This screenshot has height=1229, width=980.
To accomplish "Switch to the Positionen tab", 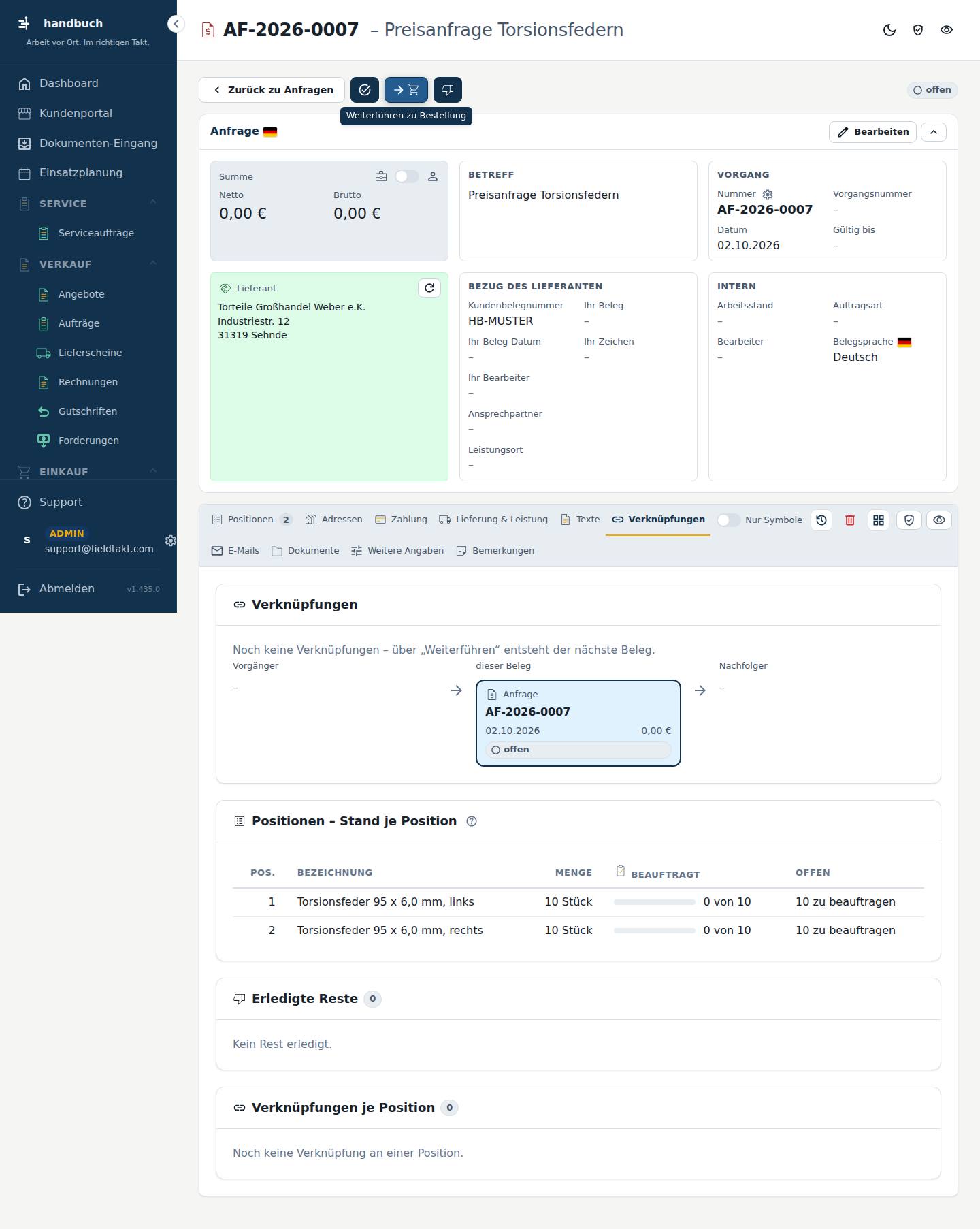I will tap(252, 520).
